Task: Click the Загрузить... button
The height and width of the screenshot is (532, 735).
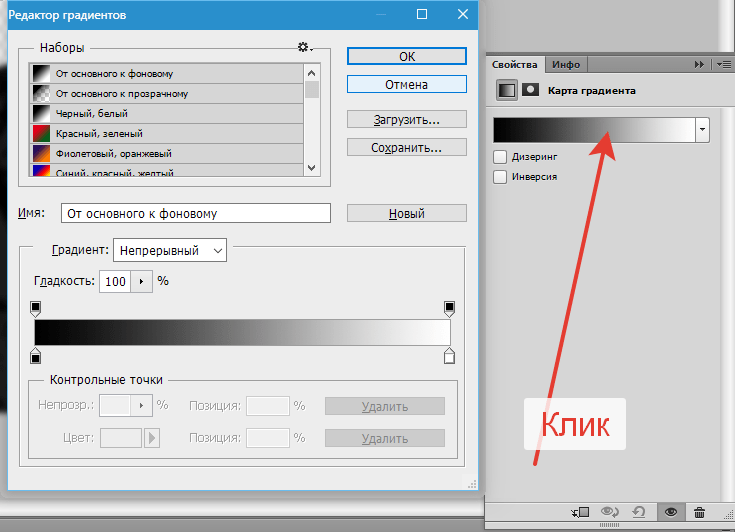Action: click(407, 120)
